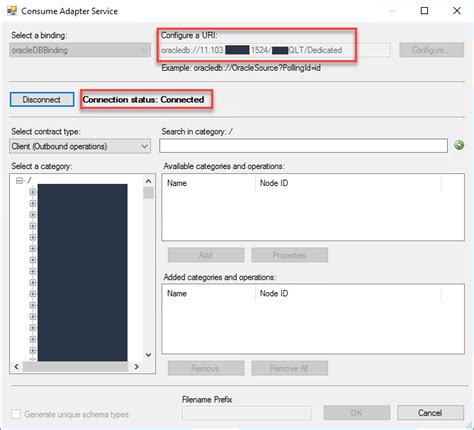Click the Filename Prefix input field
Screen dimensions: 474x430
[x=246, y=413]
